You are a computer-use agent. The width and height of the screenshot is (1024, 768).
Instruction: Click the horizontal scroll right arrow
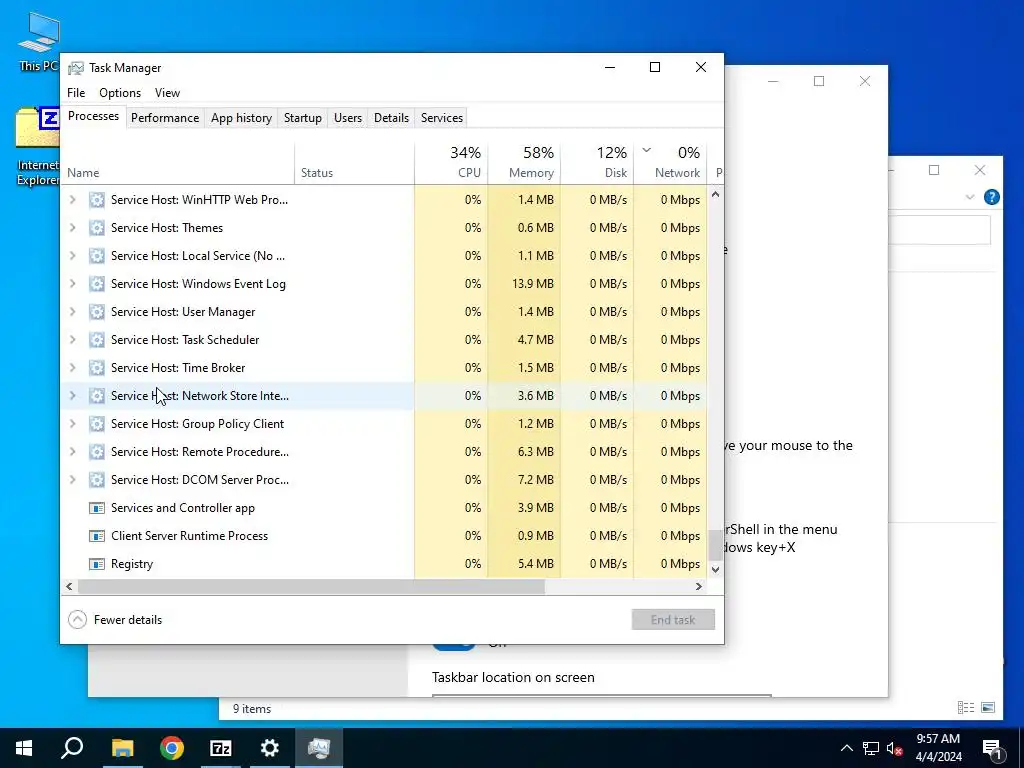pyautogui.click(x=698, y=586)
